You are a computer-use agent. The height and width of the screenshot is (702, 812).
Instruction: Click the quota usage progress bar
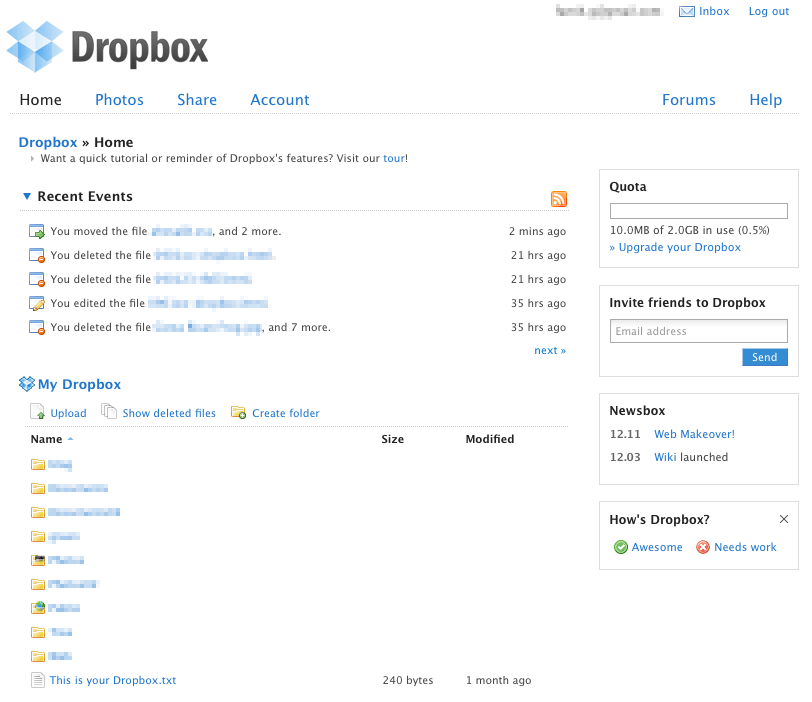(698, 211)
